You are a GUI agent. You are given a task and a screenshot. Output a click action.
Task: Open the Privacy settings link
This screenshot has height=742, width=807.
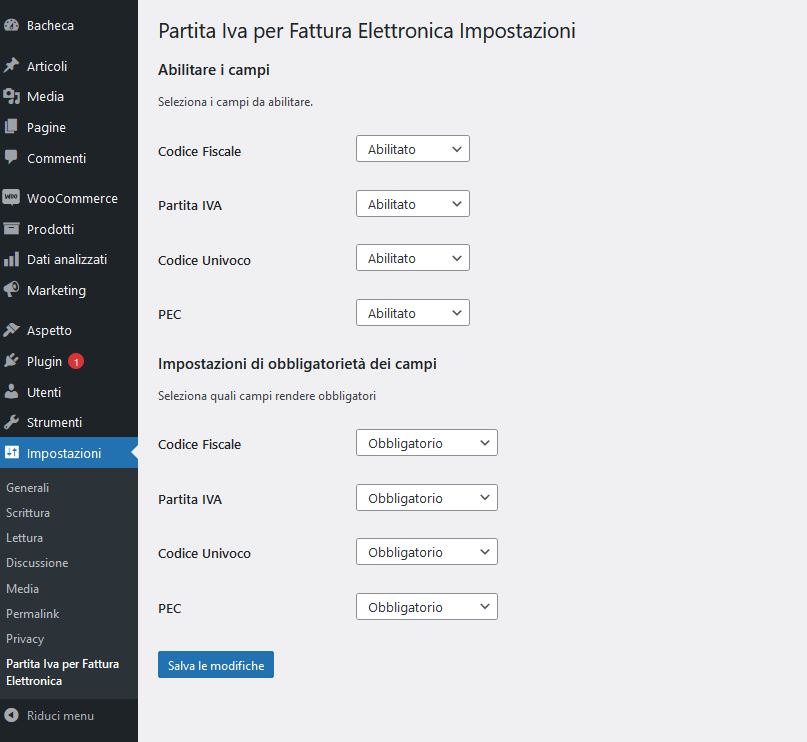25,638
